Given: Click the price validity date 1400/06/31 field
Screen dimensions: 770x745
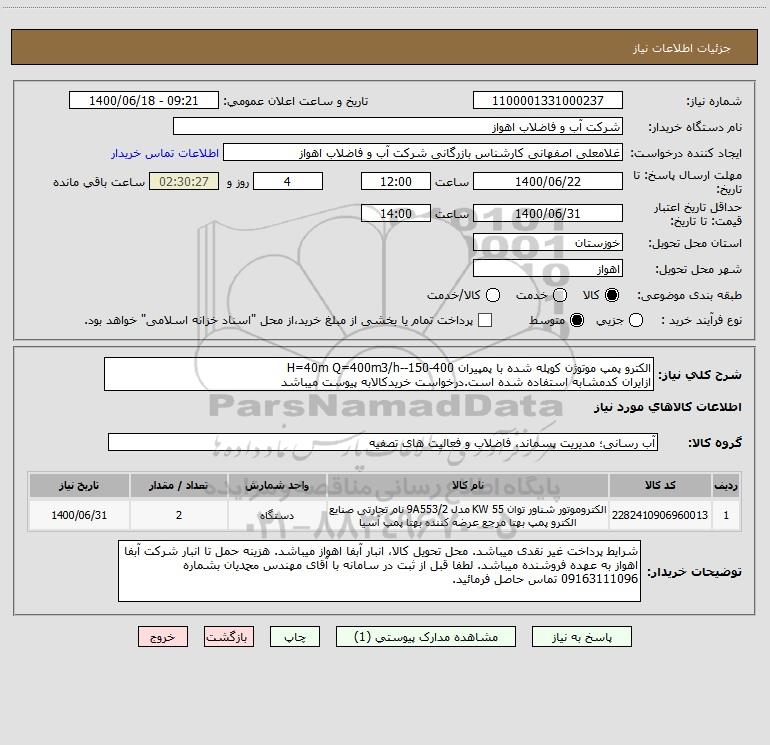Looking at the screenshot, I should pyautogui.click(x=548, y=213).
